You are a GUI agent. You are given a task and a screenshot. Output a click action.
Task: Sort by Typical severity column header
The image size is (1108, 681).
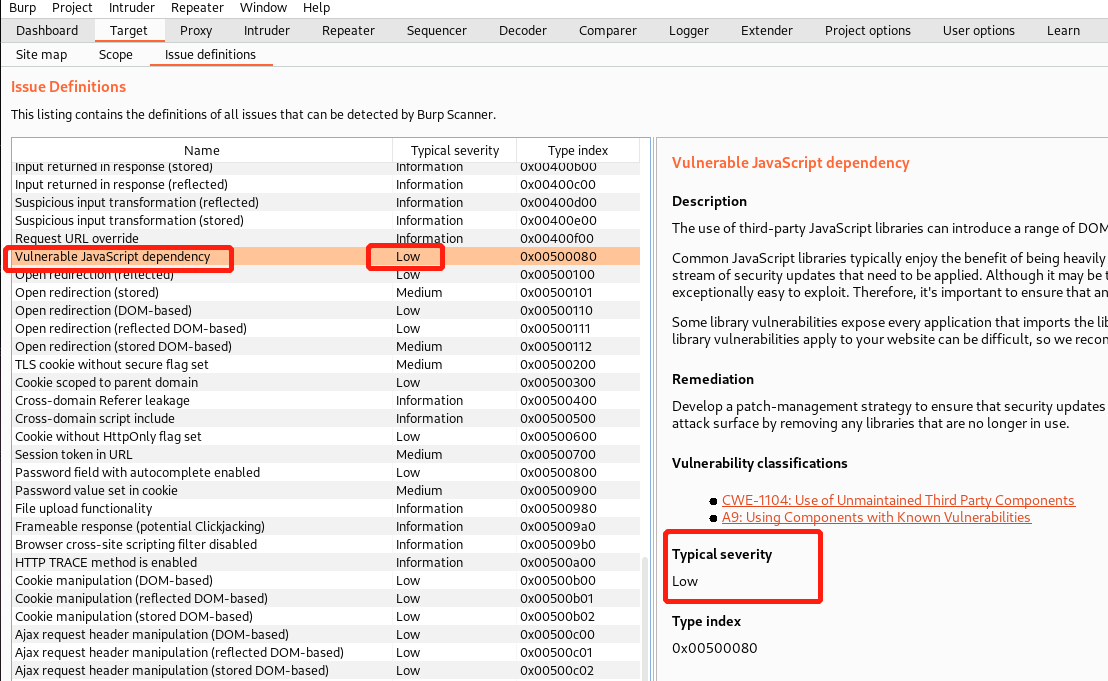[x=455, y=150]
